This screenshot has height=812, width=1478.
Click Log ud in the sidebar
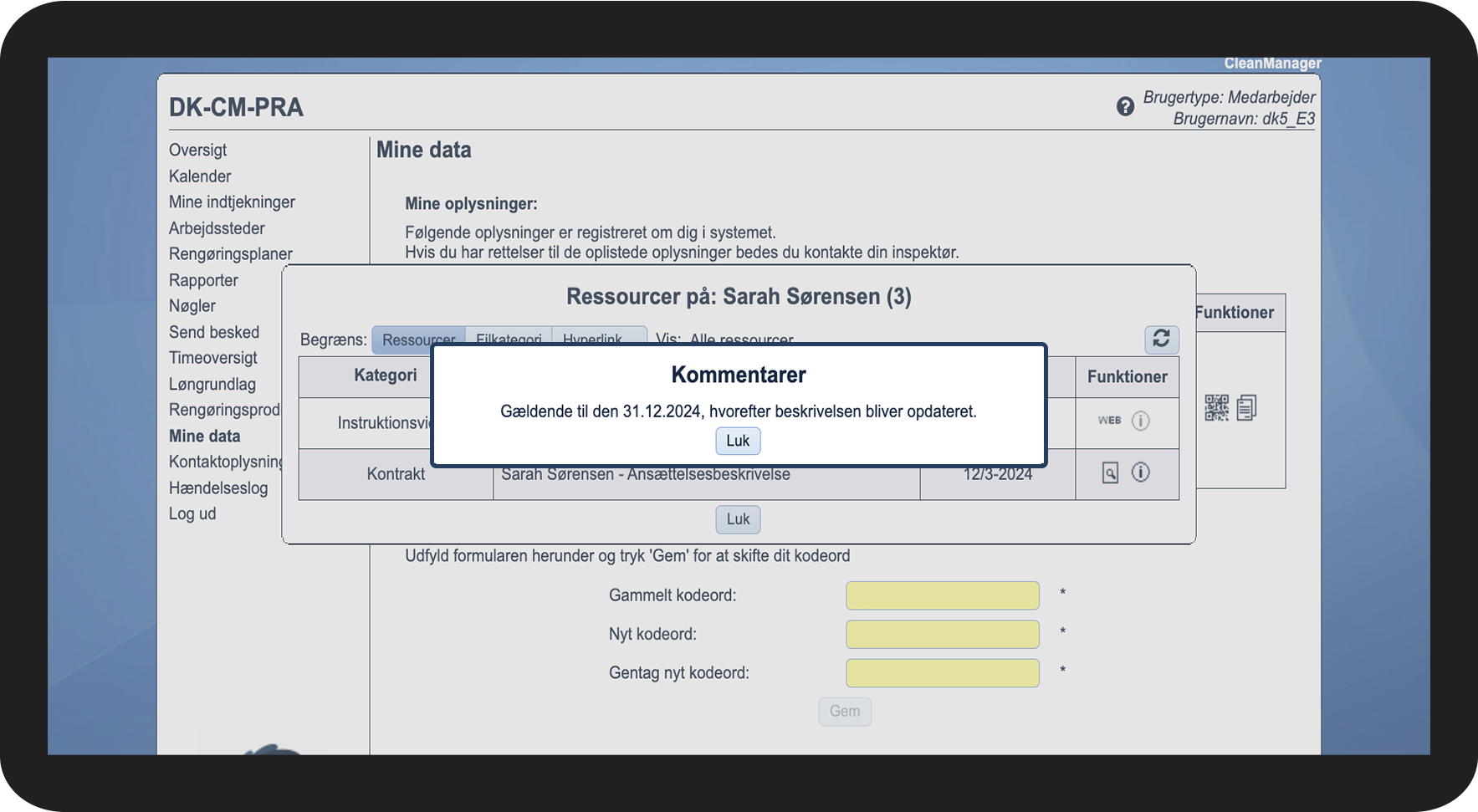tap(192, 514)
